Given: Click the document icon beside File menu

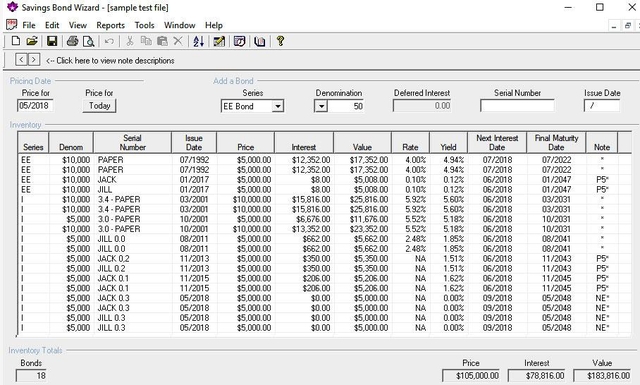Looking at the screenshot, I should click(x=11, y=24).
